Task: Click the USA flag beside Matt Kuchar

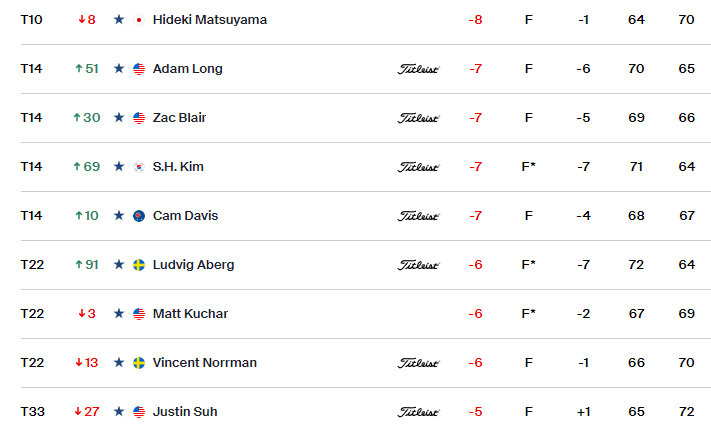Action: point(139,314)
